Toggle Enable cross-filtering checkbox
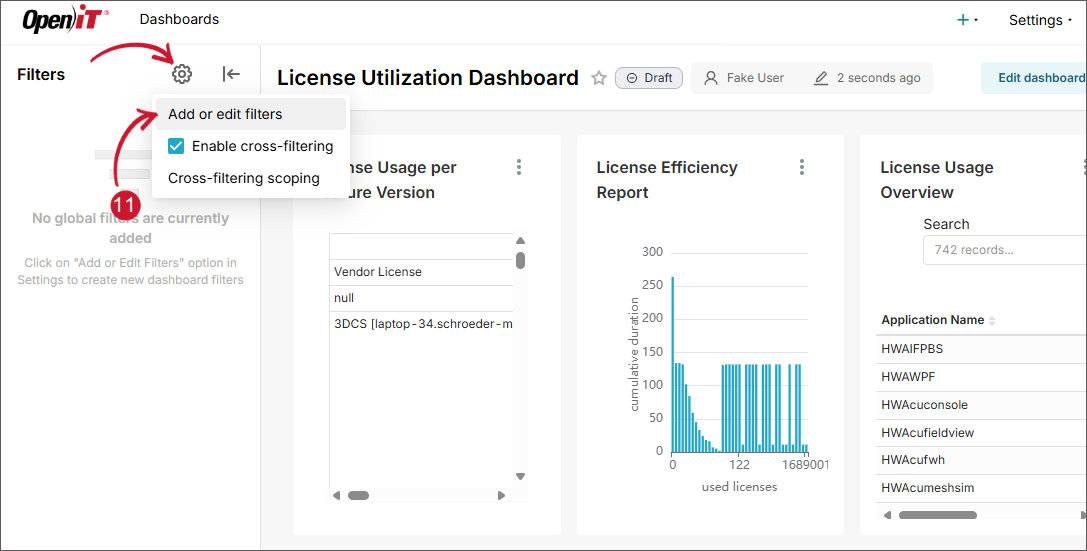 pos(176,146)
